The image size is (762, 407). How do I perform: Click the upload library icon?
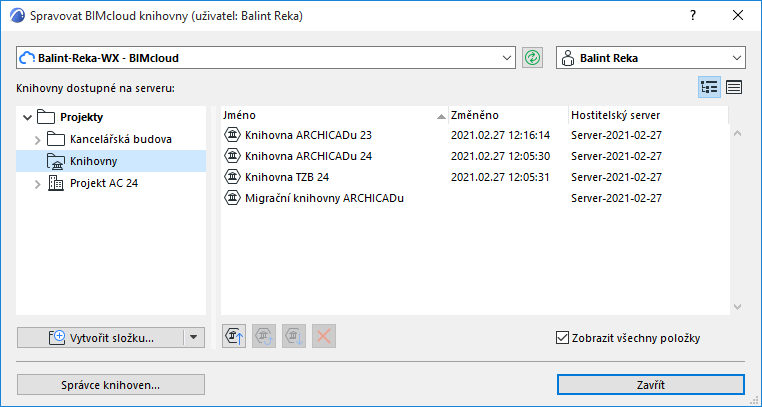[234, 336]
